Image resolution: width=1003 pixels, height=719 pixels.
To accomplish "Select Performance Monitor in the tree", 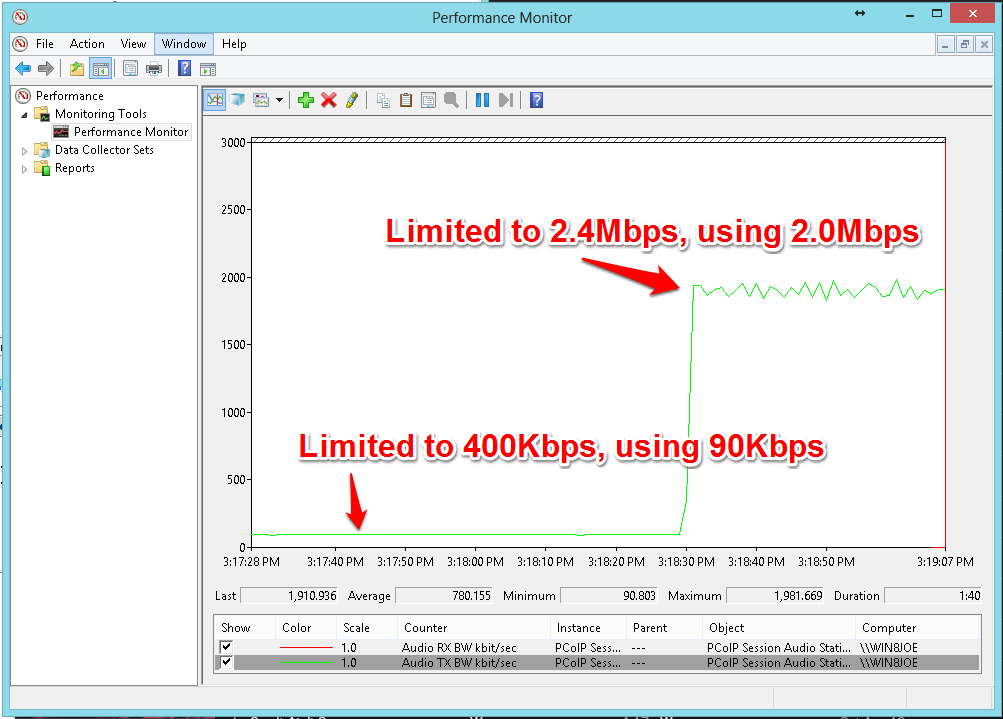I will 130,132.
